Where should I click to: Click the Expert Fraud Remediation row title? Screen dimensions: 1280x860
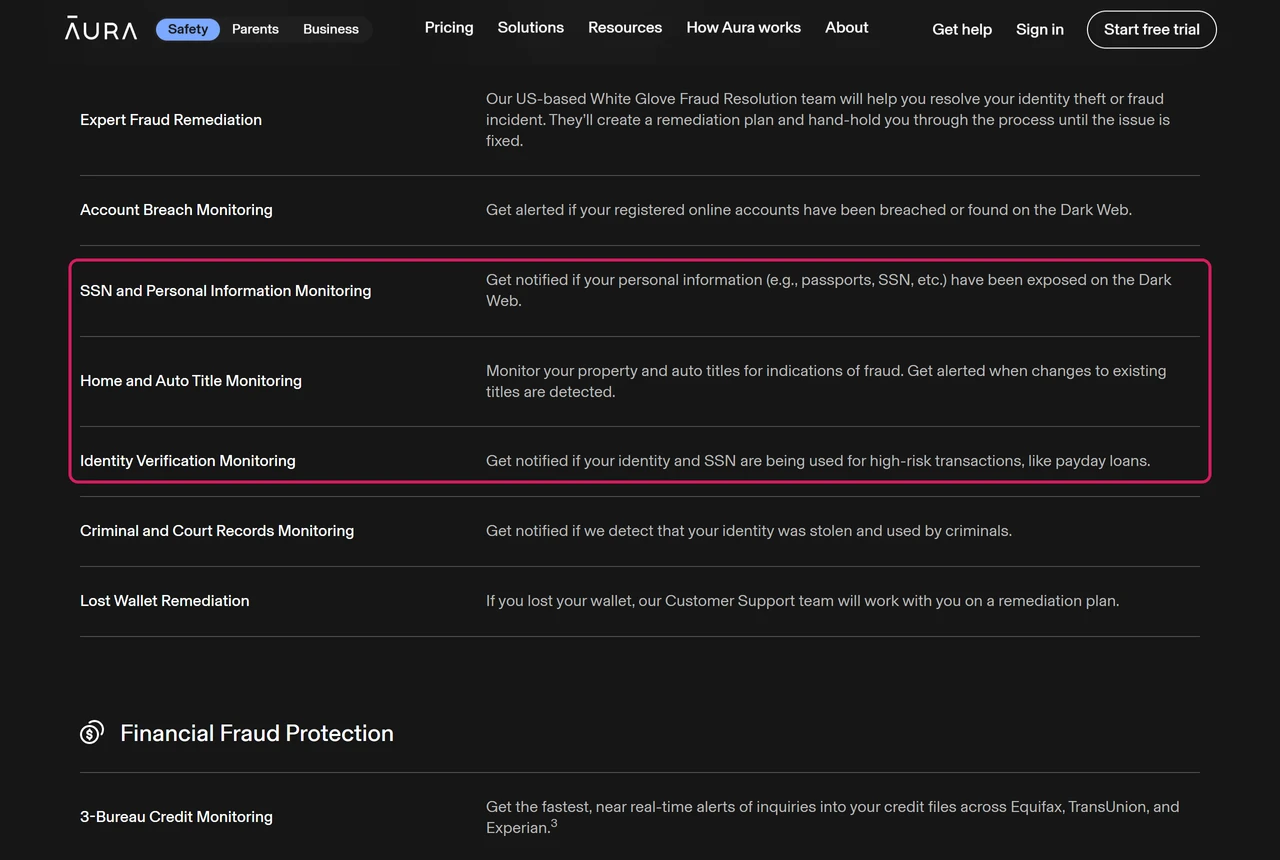pos(171,120)
